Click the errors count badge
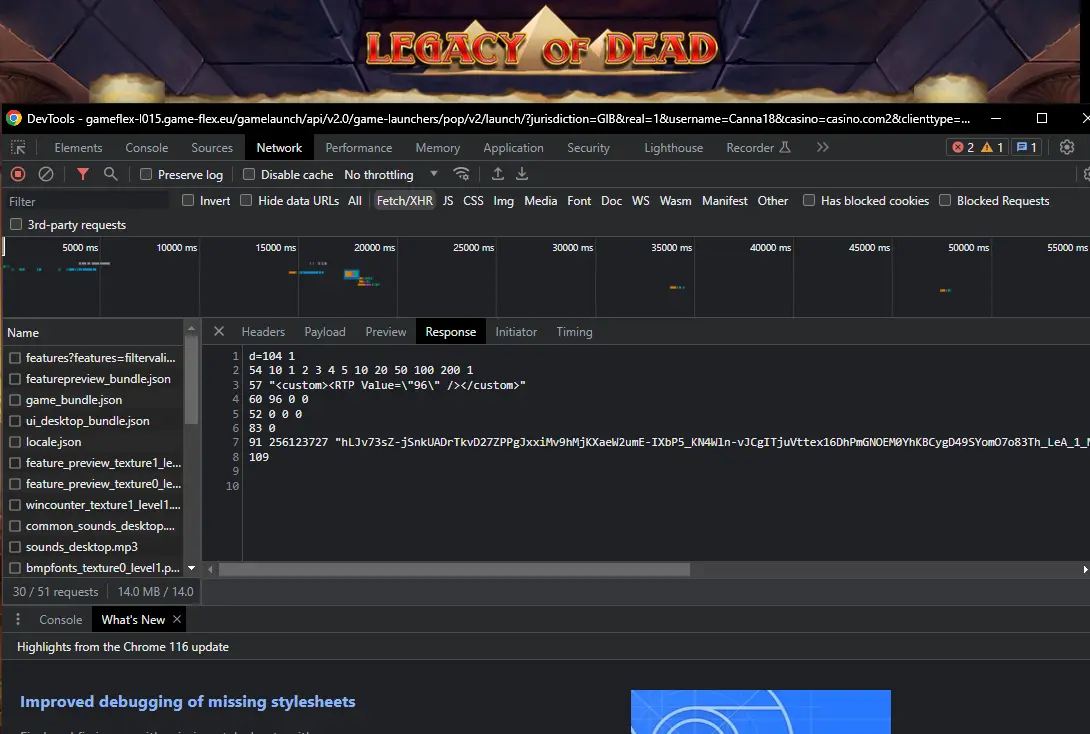This screenshot has width=1090, height=734. coord(963,147)
